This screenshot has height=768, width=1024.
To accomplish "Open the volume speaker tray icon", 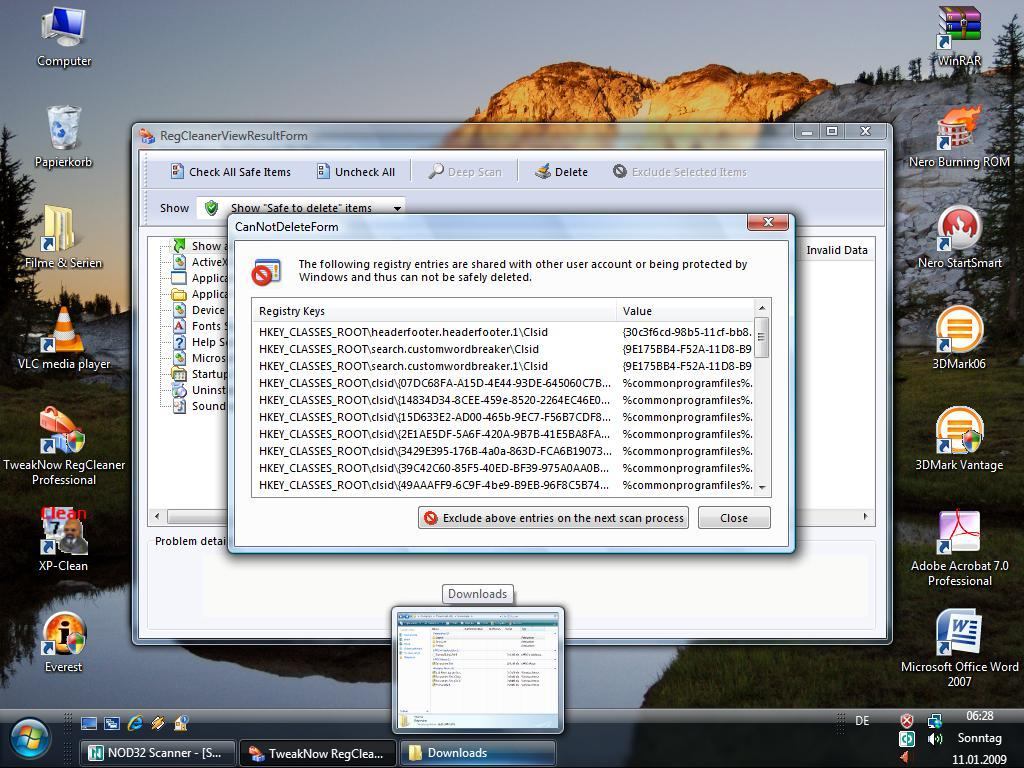I will (935, 739).
